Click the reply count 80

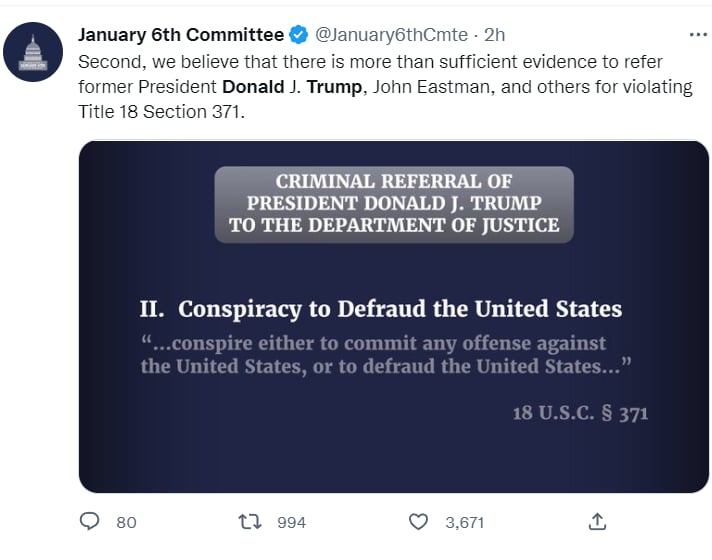(x=126, y=522)
